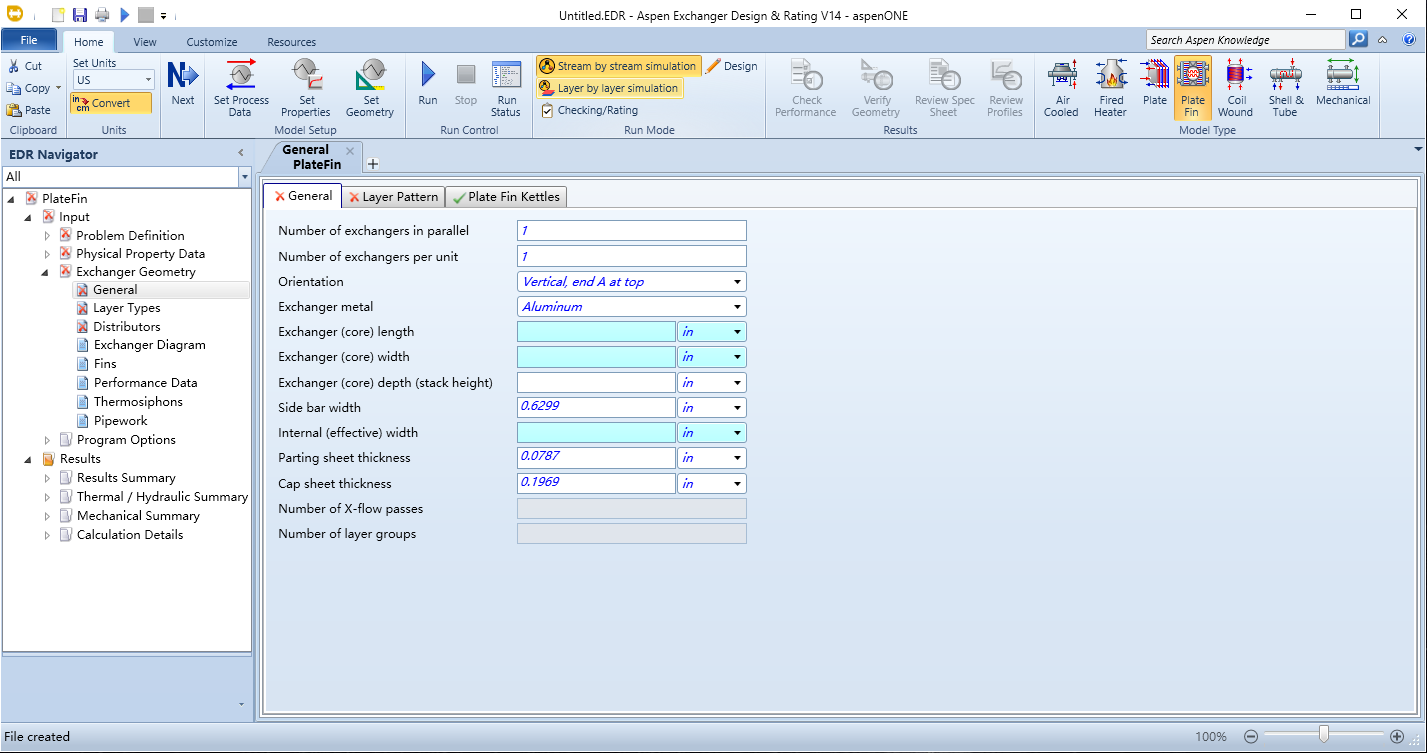The height and width of the screenshot is (753, 1427).
Task: Select the Fired Heater model type
Action: click(x=1109, y=88)
